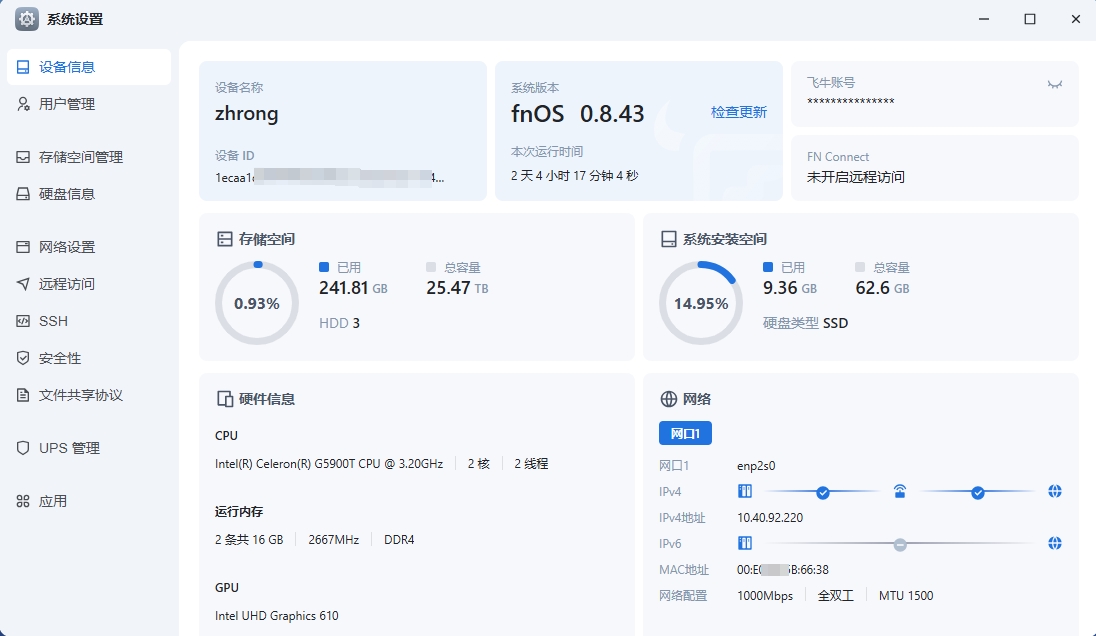Open 用户管理 in the sidebar
Screen dimensions: 1096x636
pyautogui.click(x=89, y=104)
